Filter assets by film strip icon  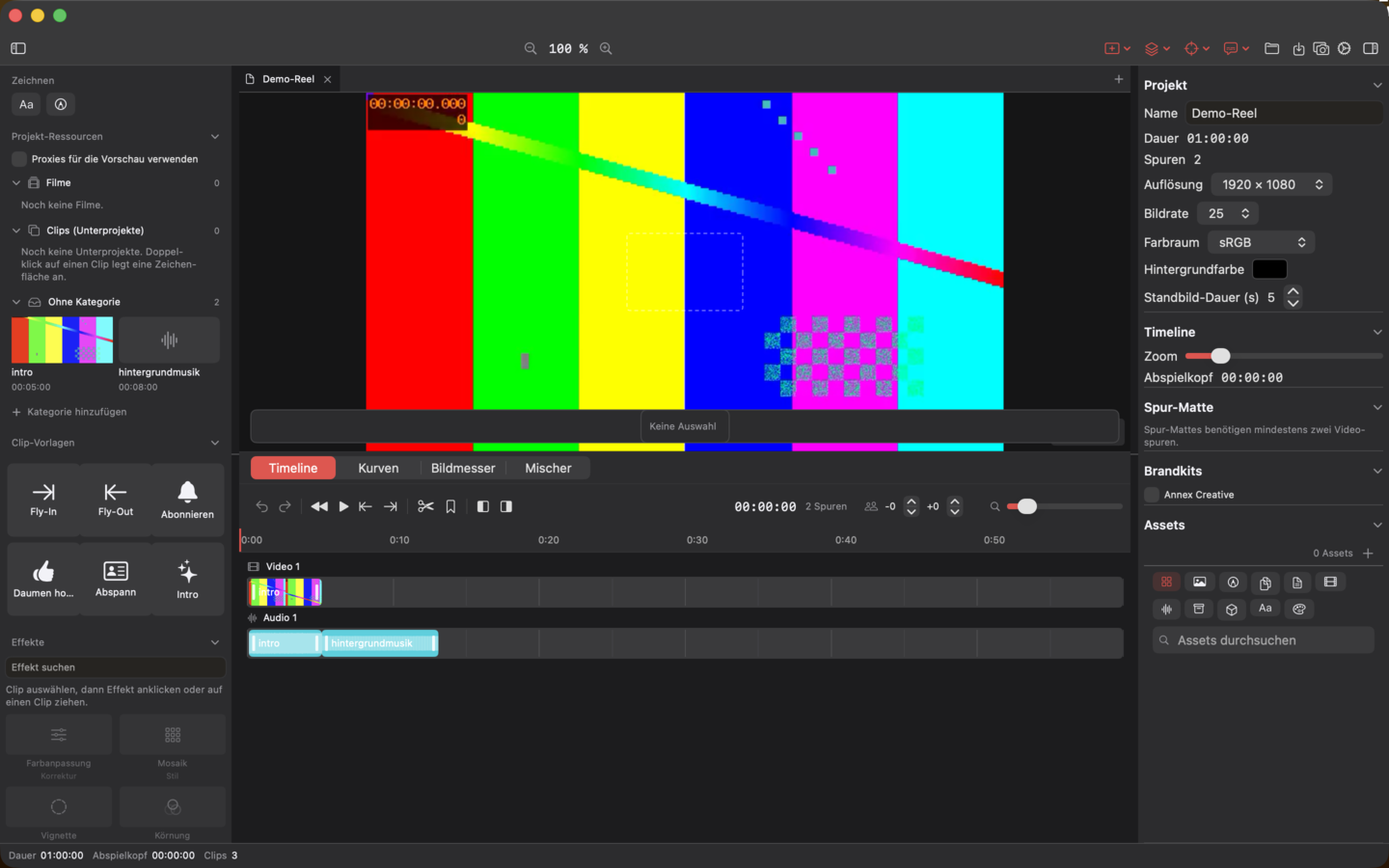[1330, 582]
